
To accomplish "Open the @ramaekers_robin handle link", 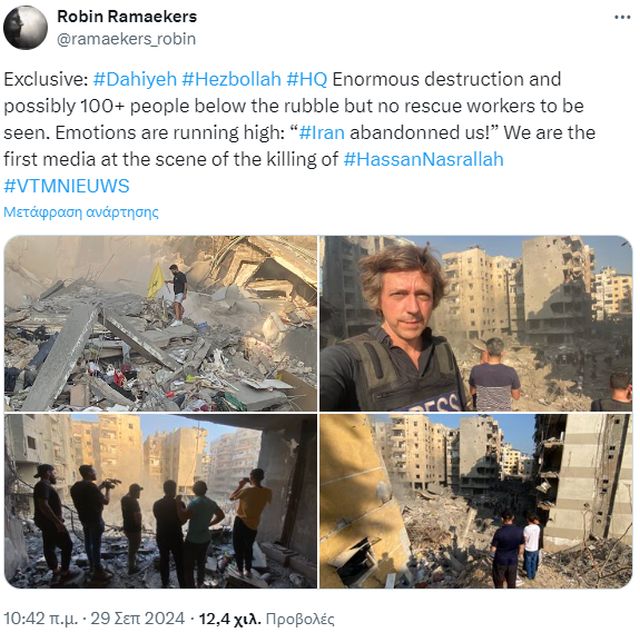I will click(126, 39).
